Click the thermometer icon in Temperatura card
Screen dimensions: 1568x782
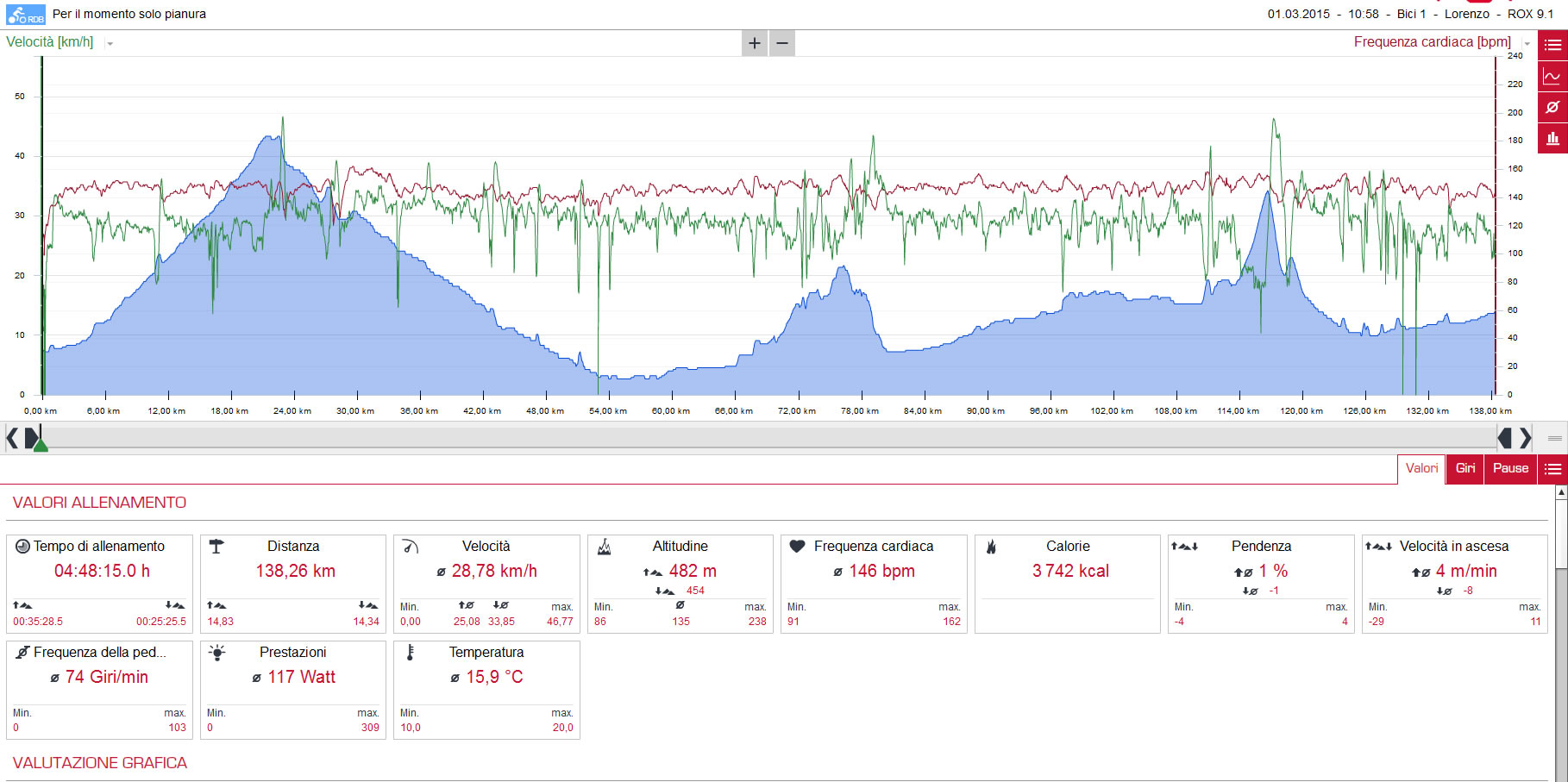point(411,653)
